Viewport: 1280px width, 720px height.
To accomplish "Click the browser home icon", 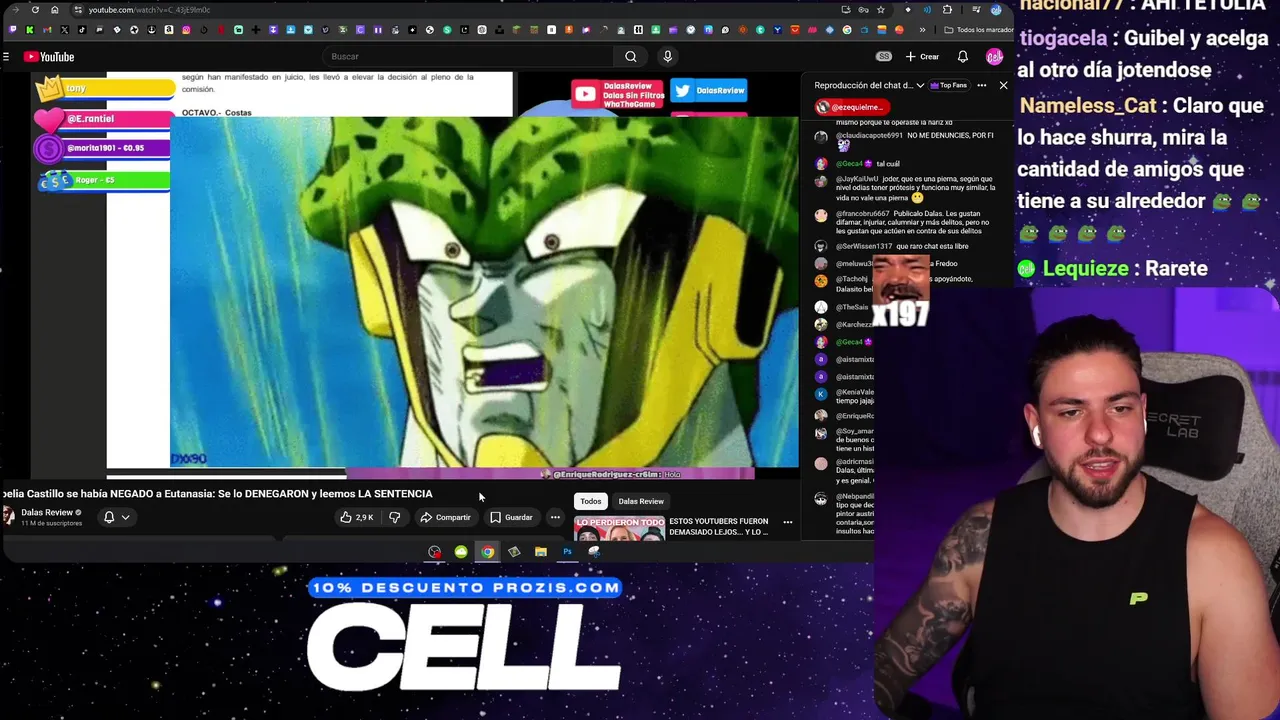I will (x=54, y=10).
